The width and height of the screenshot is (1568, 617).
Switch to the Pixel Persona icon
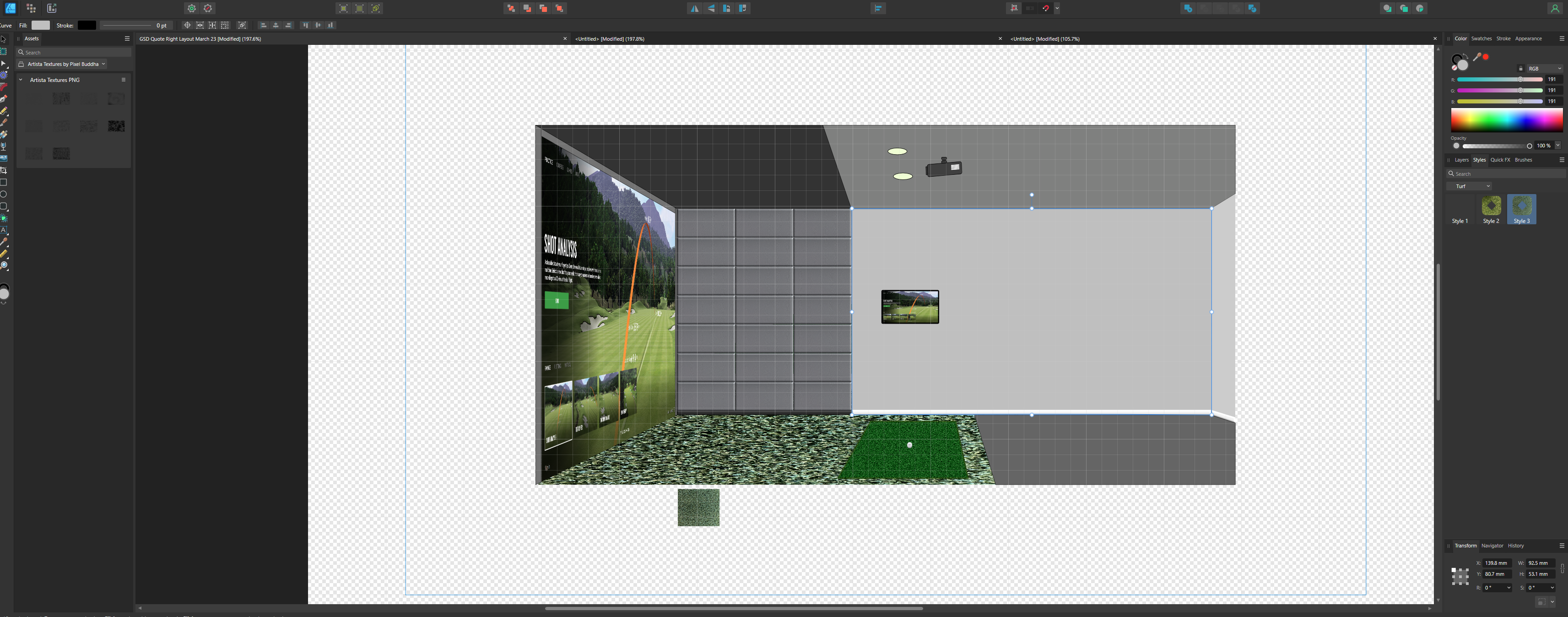(x=31, y=9)
